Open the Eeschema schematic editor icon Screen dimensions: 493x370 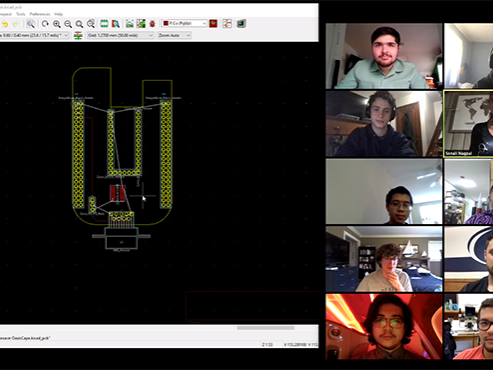coord(227,23)
